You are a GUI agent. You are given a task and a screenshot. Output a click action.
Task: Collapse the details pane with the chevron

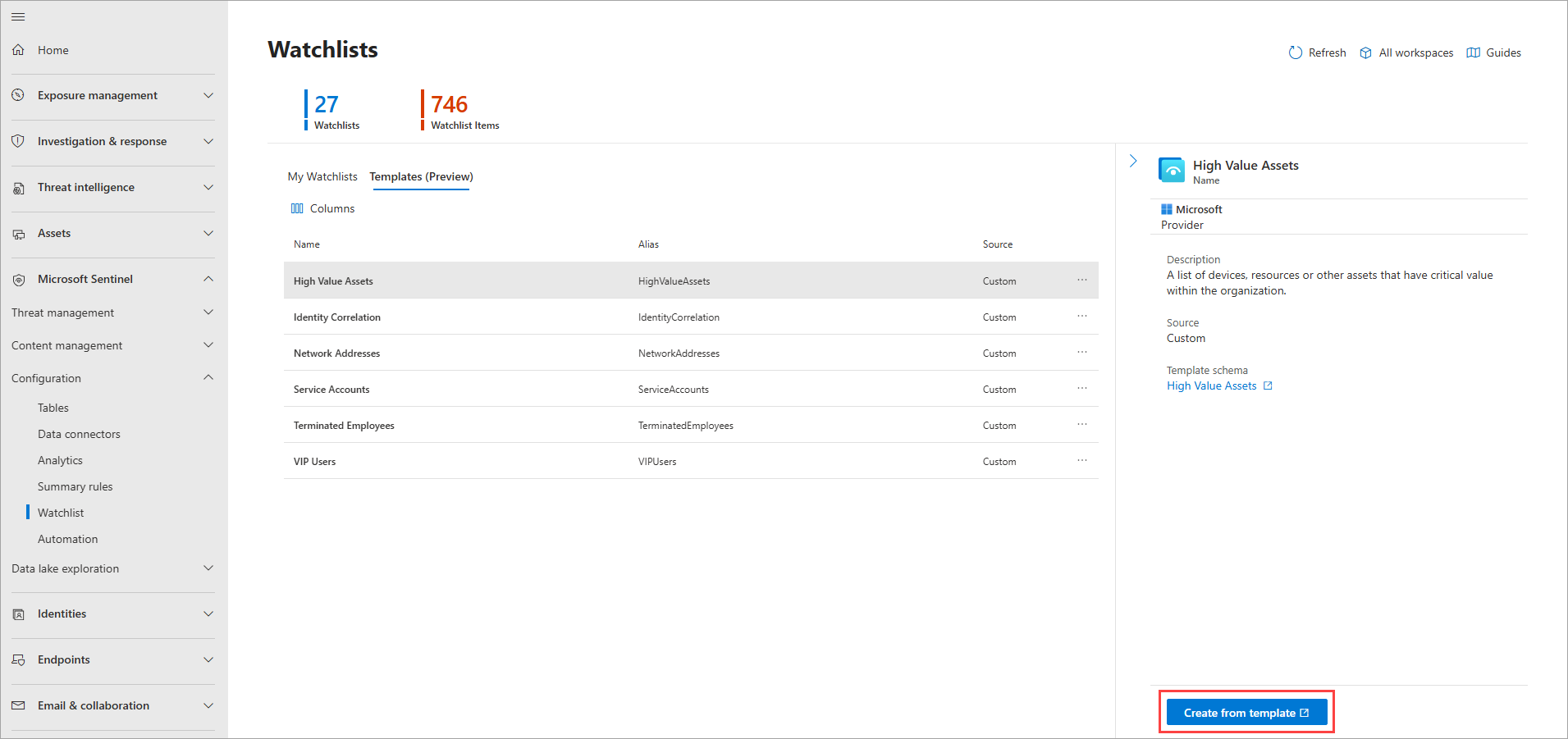coord(1133,161)
